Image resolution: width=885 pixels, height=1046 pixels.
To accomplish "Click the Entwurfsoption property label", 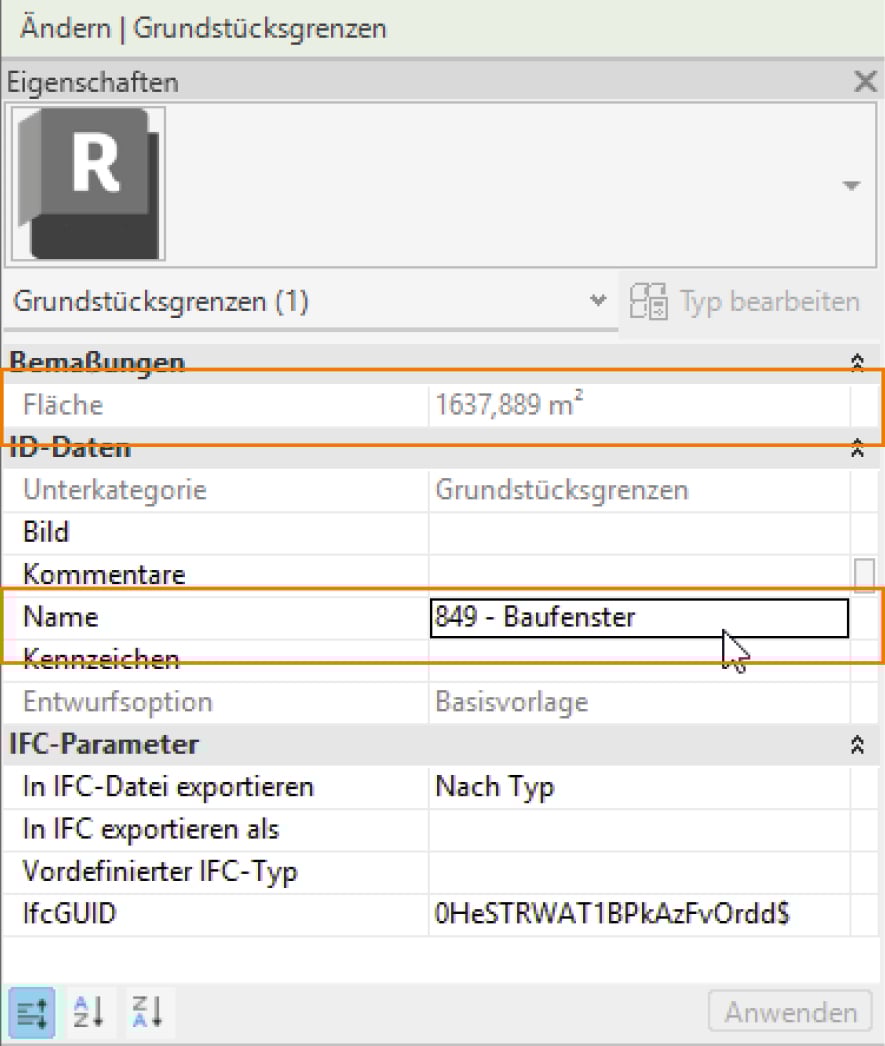I will pyautogui.click(x=117, y=702).
